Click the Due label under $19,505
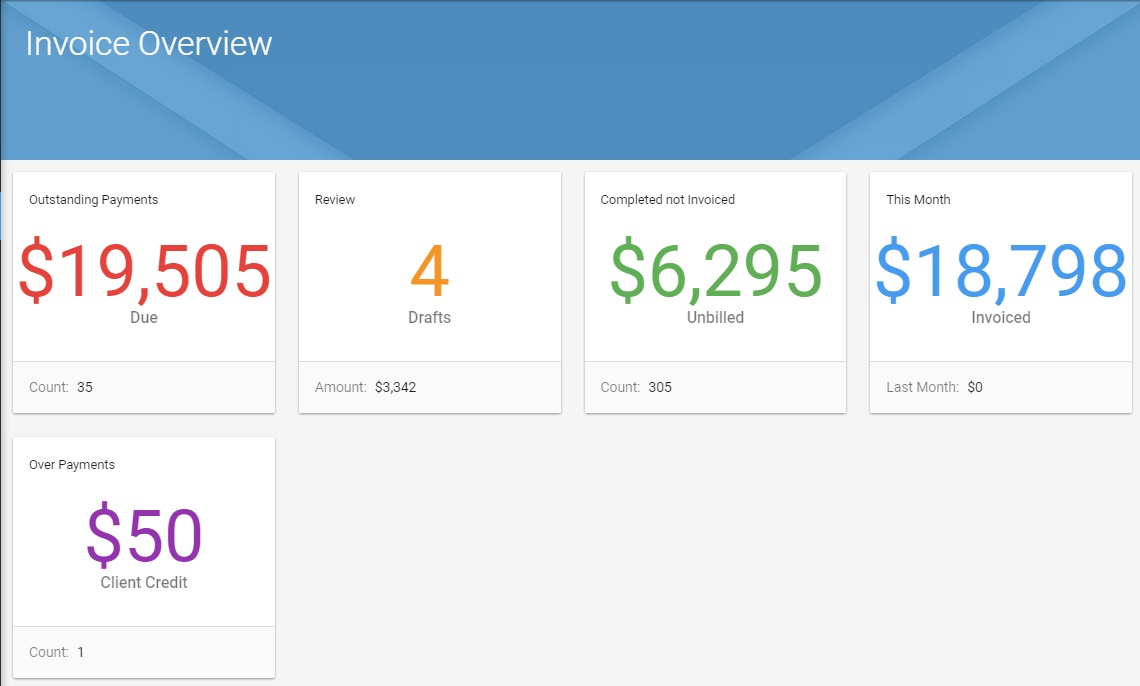The width and height of the screenshot is (1140, 686). coord(144,318)
